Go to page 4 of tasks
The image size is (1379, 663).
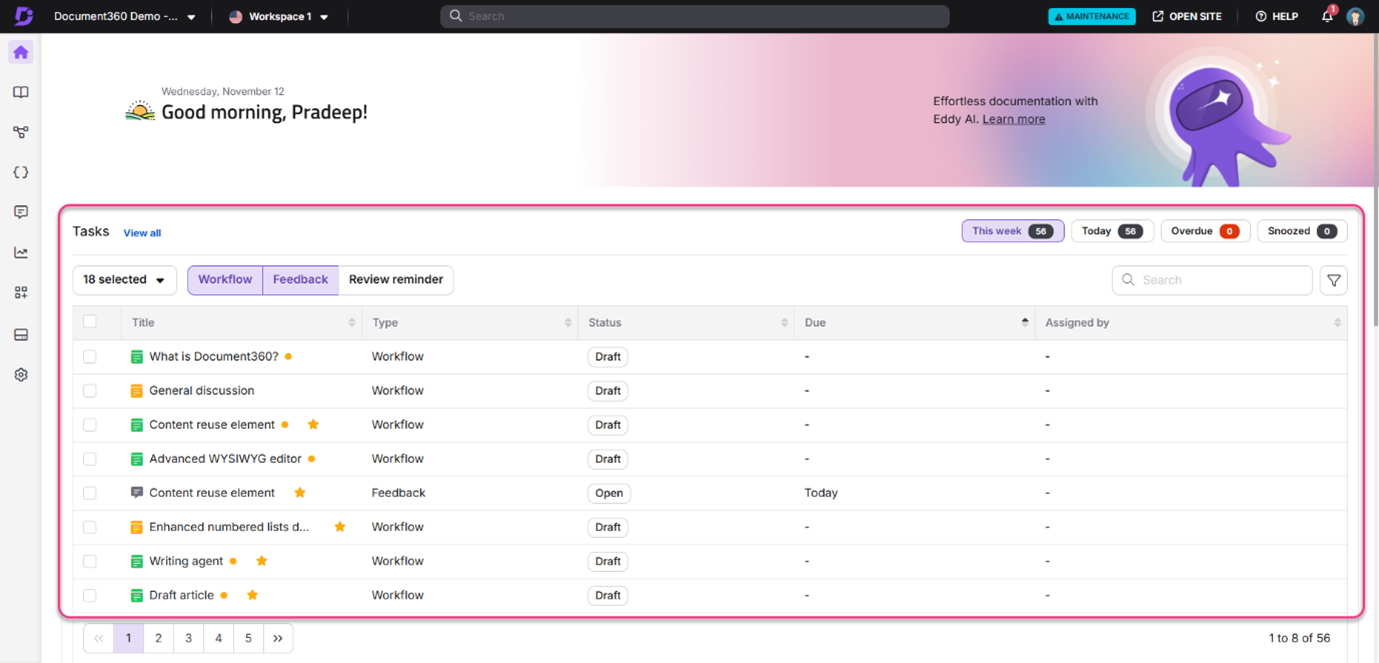[218, 638]
